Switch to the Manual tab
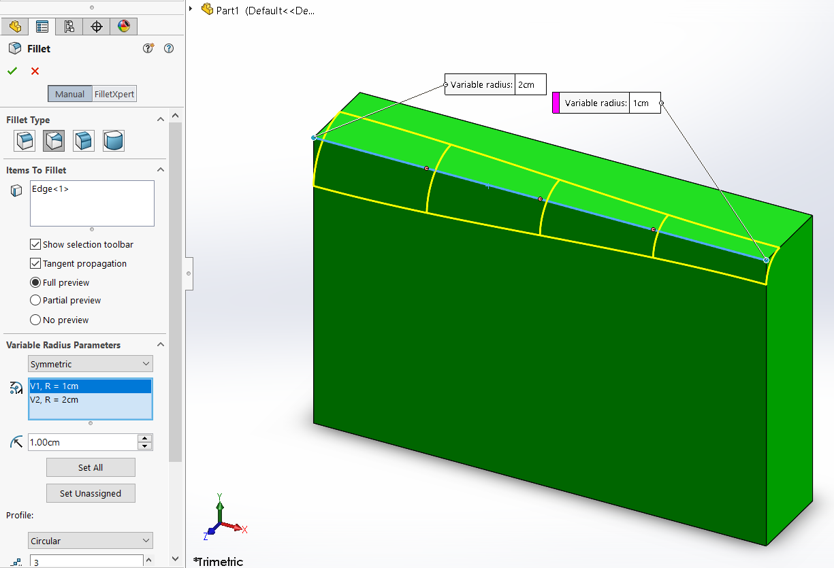This screenshot has height=568, width=834. (x=70, y=94)
